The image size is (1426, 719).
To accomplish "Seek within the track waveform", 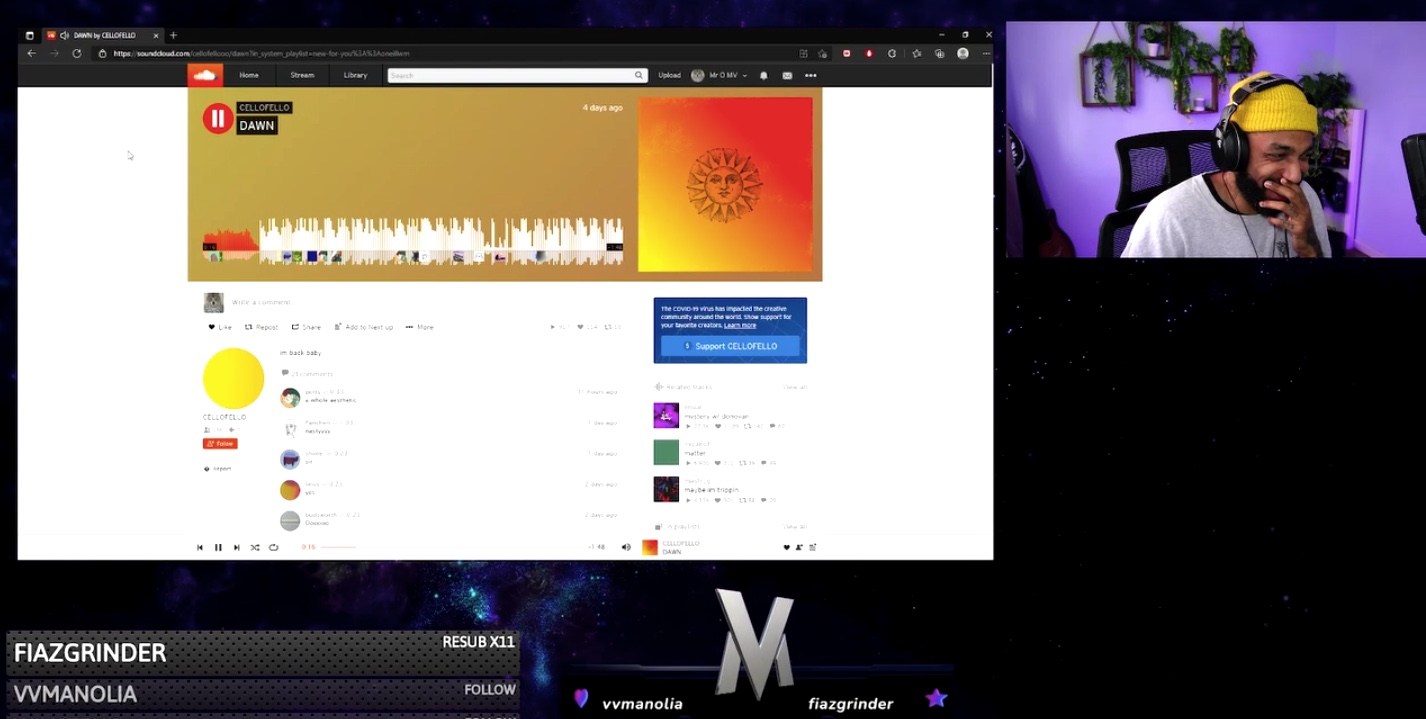I will coord(412,240).
